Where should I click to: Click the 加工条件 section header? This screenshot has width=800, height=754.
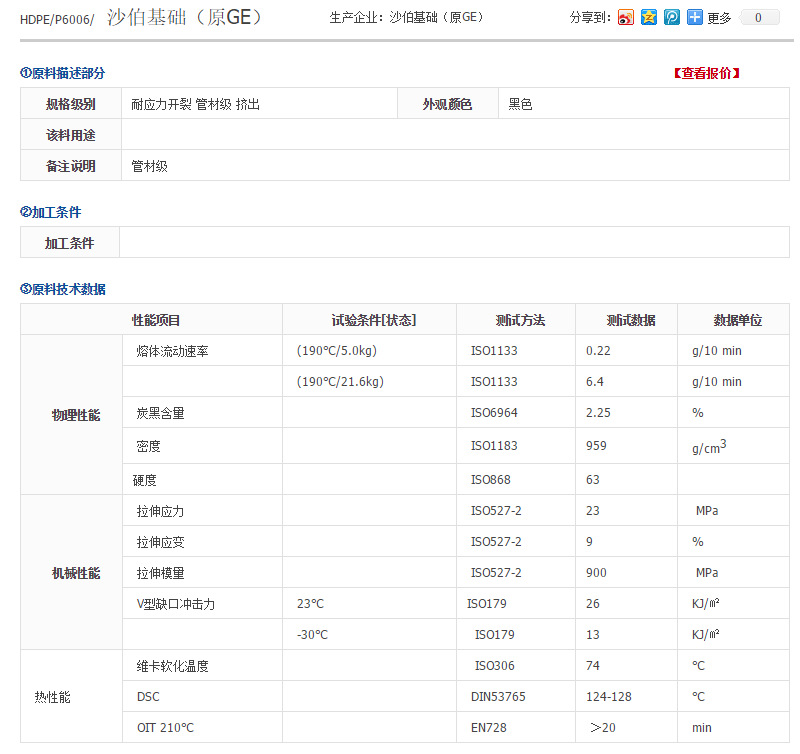pos(50,212)
